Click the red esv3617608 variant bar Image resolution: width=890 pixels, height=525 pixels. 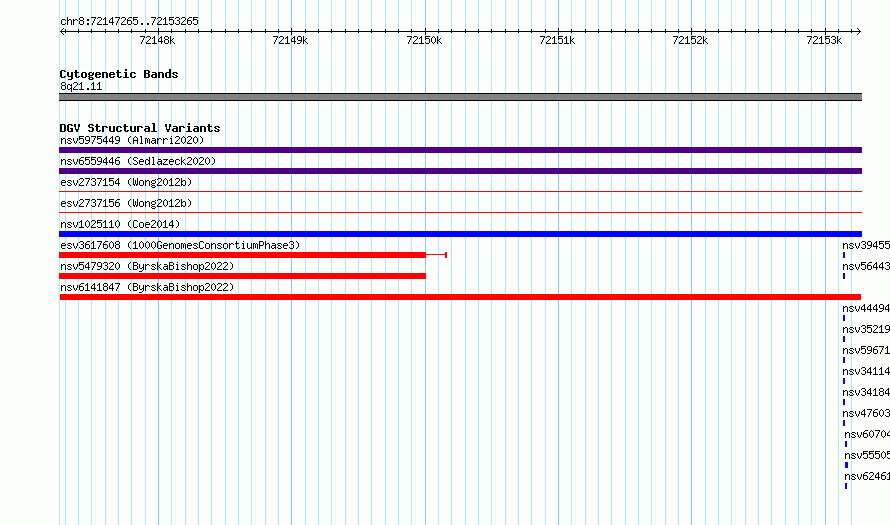pos(242,255)
